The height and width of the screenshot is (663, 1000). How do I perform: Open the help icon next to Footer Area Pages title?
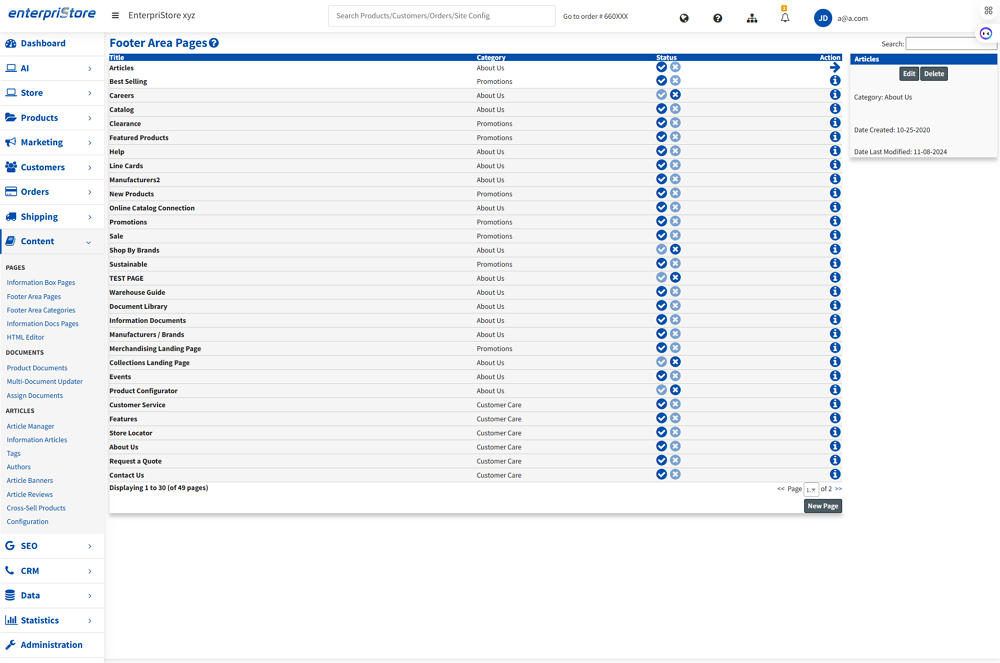tap(214, 43)
